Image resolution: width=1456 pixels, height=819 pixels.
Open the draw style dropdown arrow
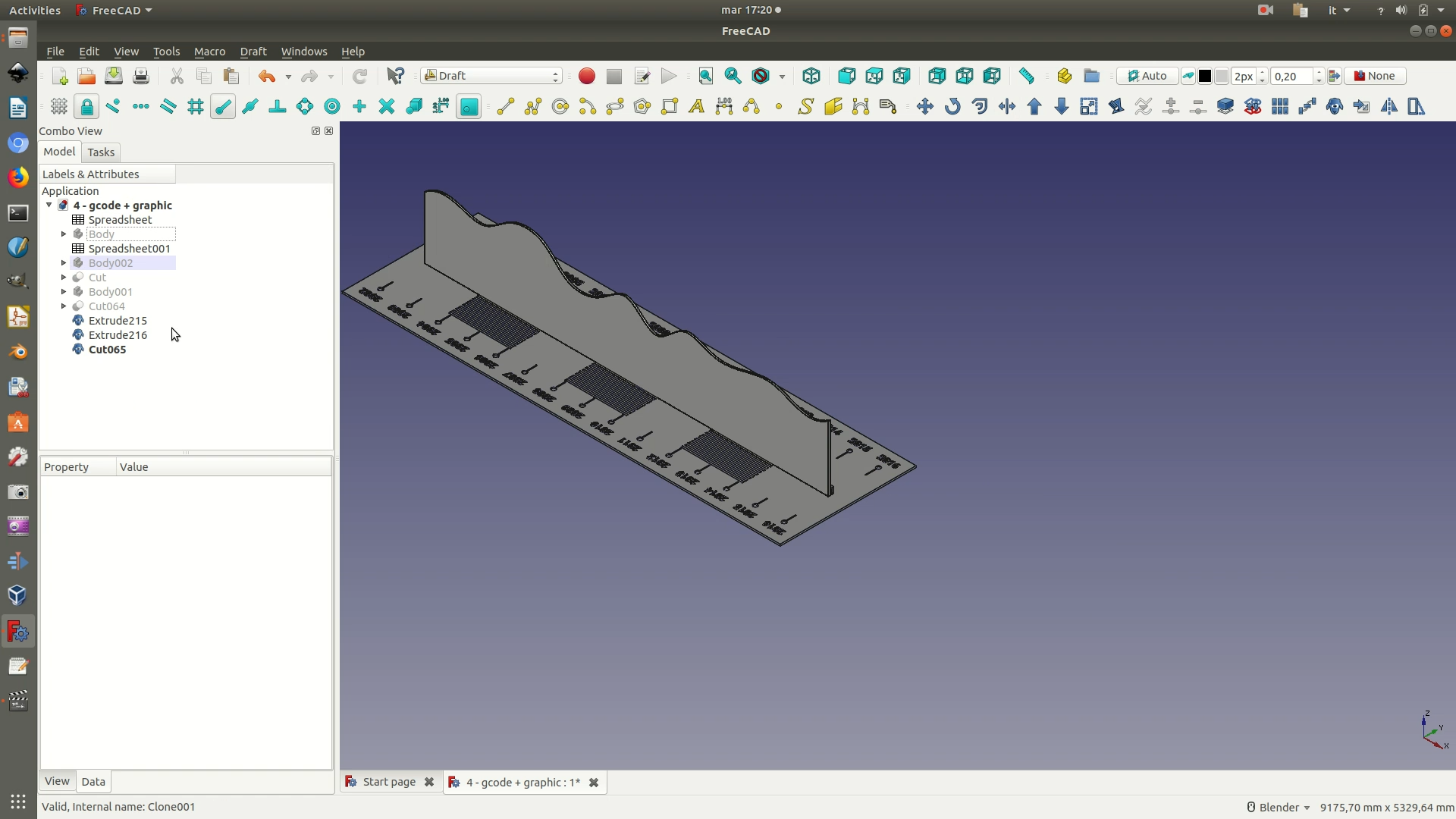(x=782, y=77)
